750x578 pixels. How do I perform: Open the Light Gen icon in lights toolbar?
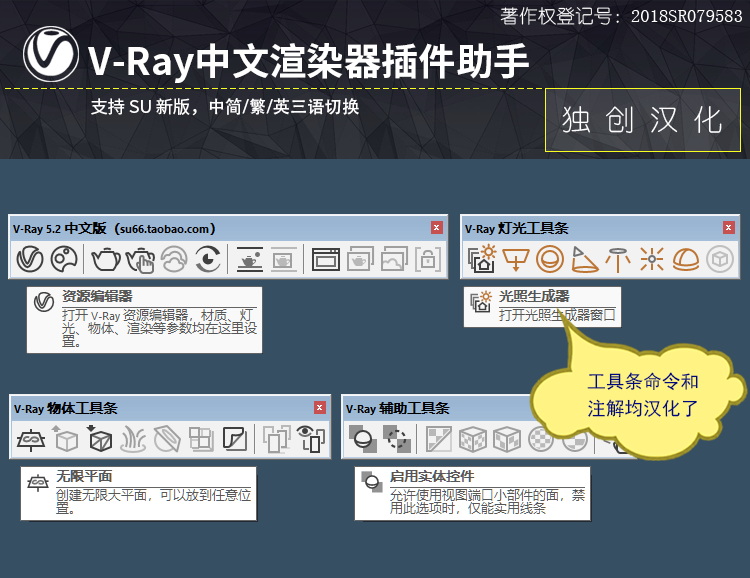482,259
